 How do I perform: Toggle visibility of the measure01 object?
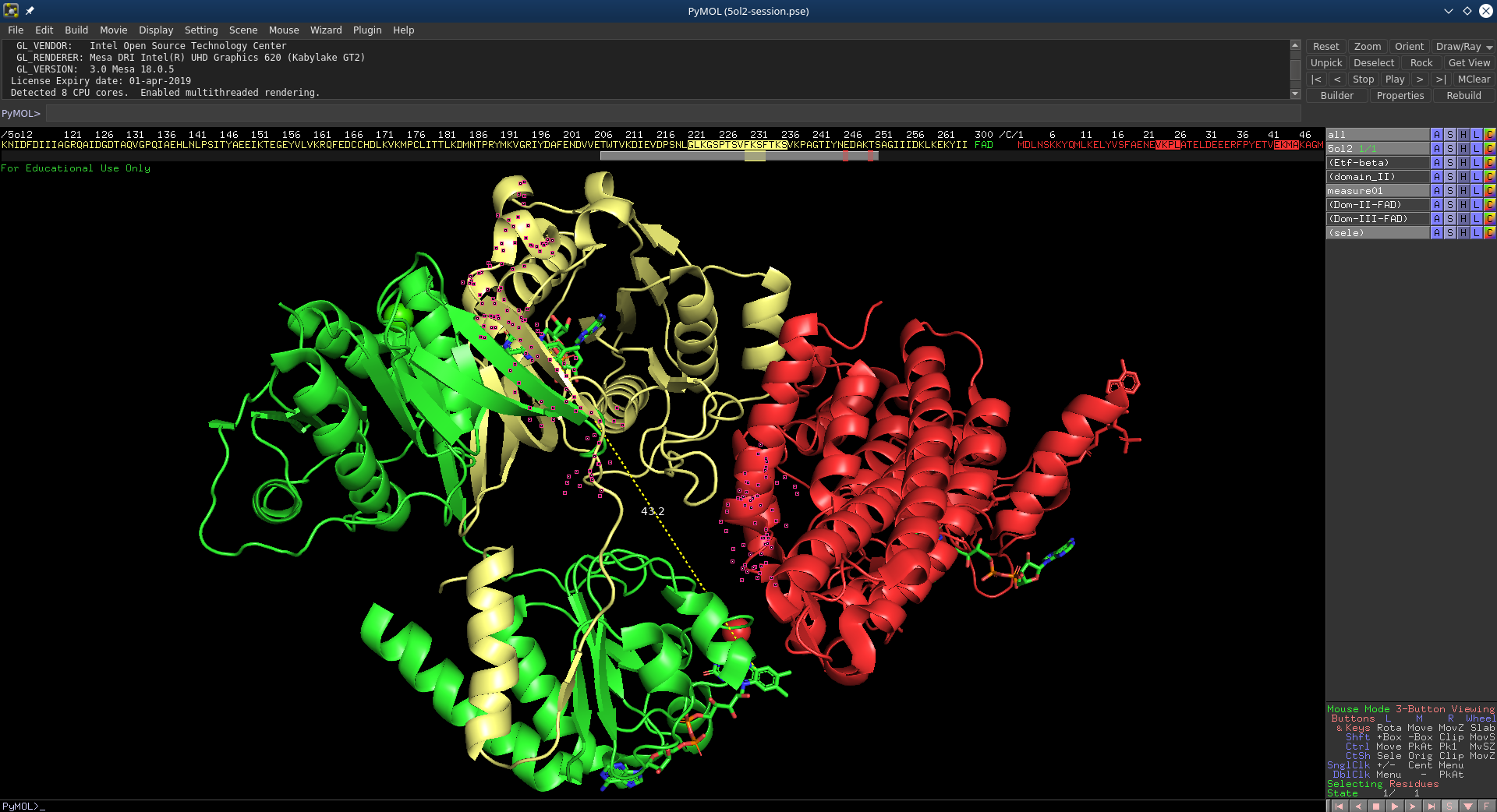click(1377, 191)
